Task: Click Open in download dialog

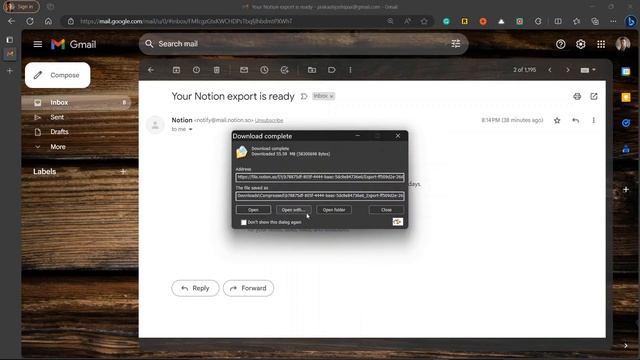Action: coord(253,210)
